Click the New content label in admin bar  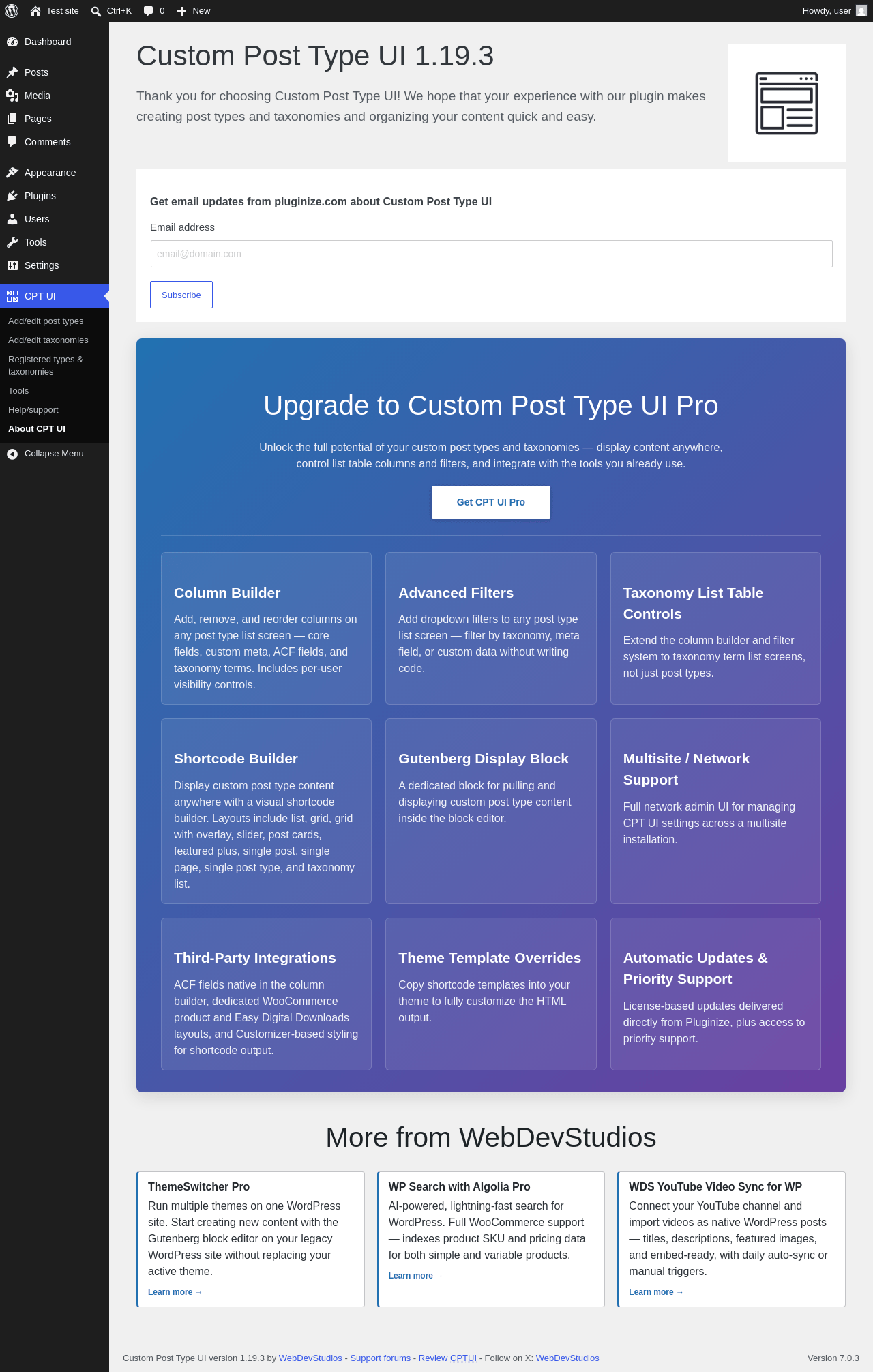pos(201,11)
